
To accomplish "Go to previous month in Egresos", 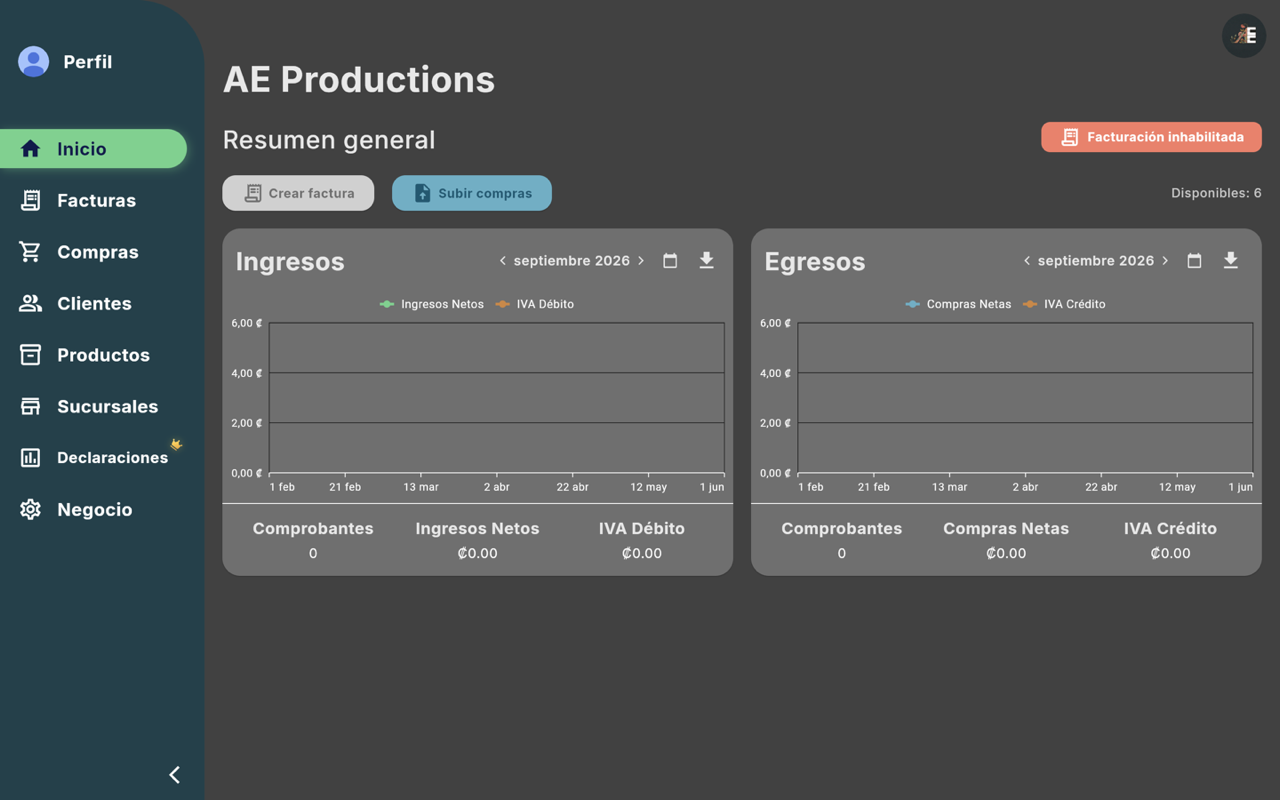I will coord(1026,261).
